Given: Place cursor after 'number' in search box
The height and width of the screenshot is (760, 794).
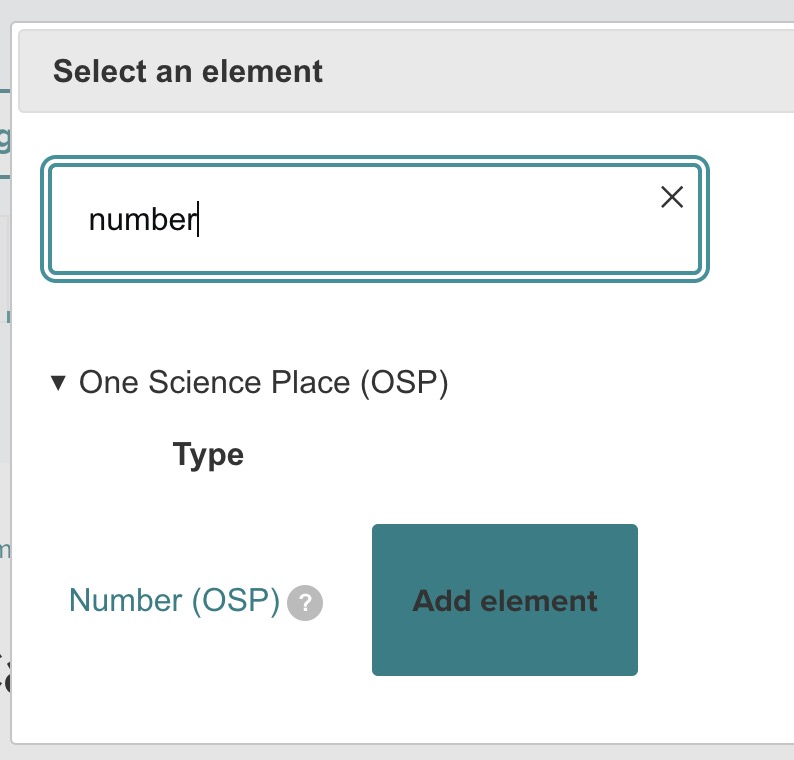Looking at the screenshot, I should [x=199, y=219].
